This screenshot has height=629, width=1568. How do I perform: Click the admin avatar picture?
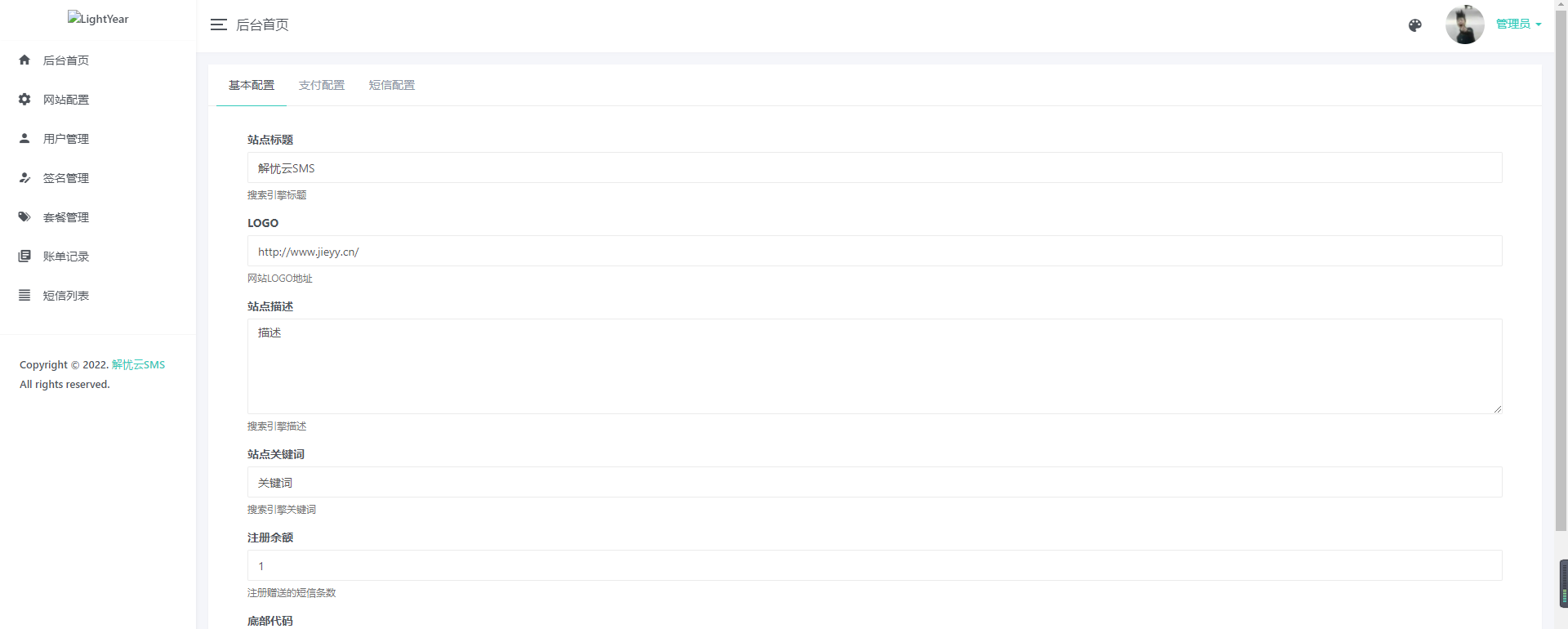click(1464, 25)
